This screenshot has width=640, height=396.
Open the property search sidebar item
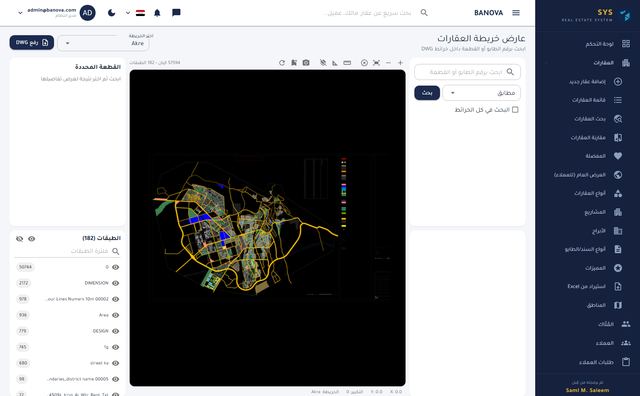point(598,119)
